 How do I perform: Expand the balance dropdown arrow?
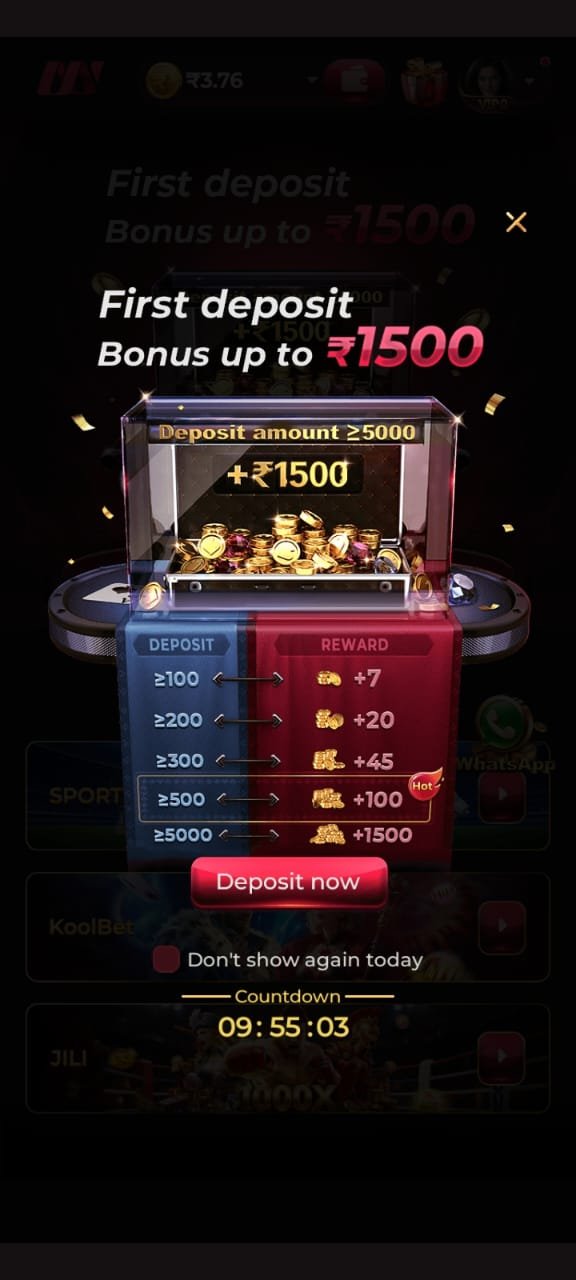click(312, 81)
